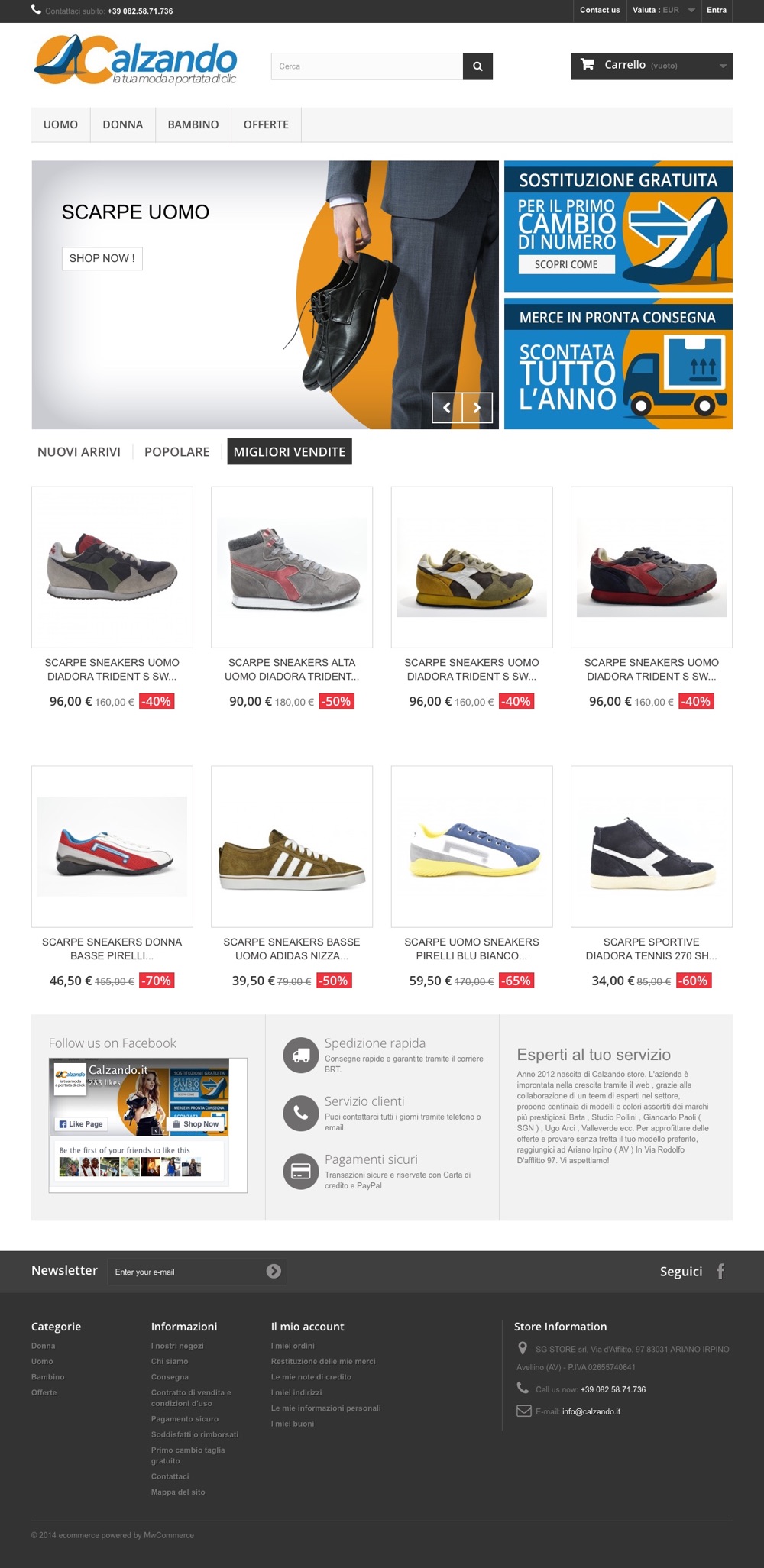Switch to the NUOVI ARRIVI tab
The height and width of the screenshot is (1568, 764).
point(79,451)
